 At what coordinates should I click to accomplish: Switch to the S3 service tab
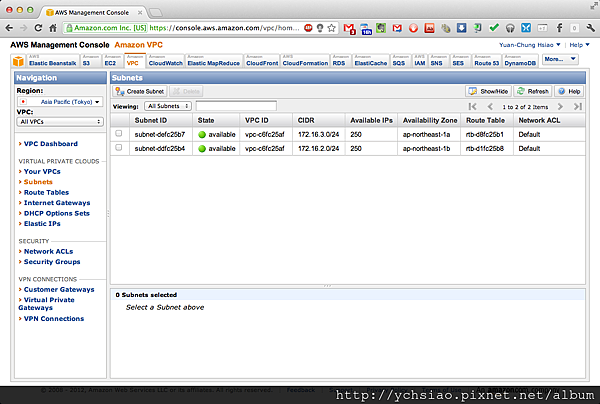pyautogui.click(x=91, y=61)
